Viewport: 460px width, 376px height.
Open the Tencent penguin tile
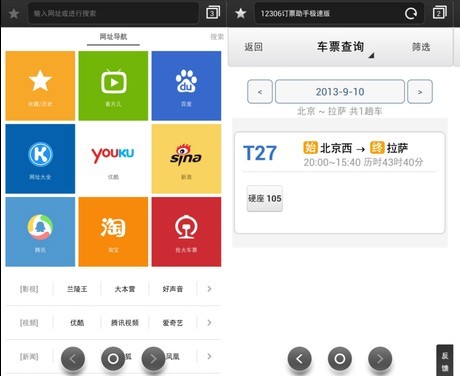[40, 232]
